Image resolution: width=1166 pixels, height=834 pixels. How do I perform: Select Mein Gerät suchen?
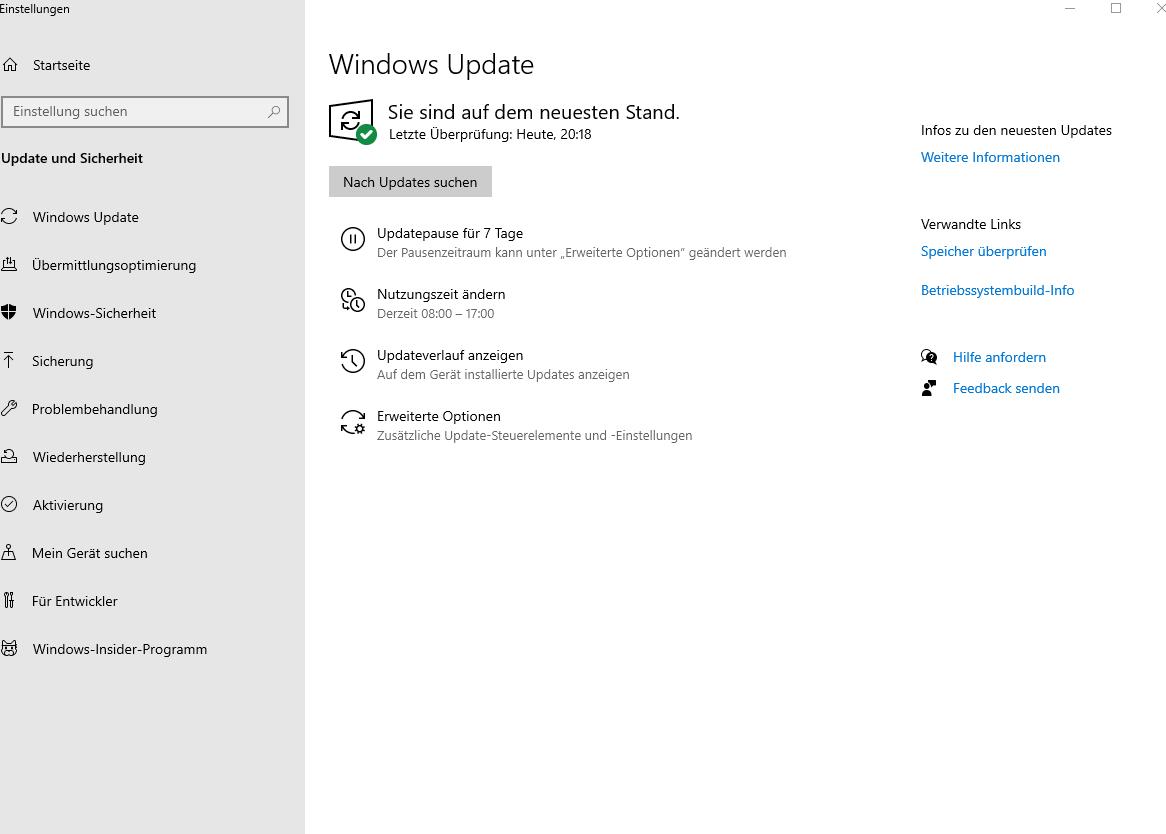pyautogui.click(x=89, y=553)
